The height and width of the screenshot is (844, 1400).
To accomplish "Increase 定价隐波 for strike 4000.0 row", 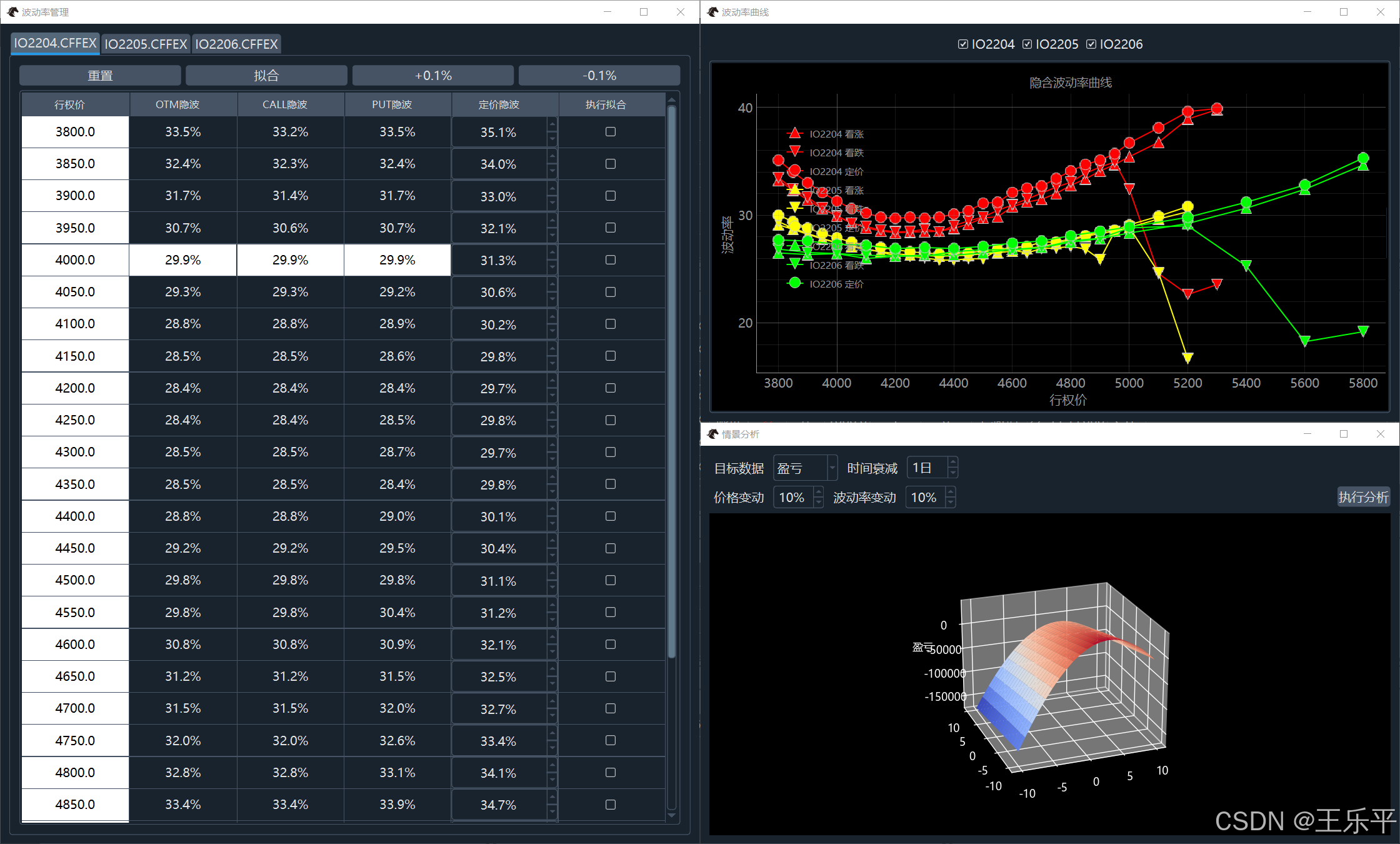I will 552,253.
